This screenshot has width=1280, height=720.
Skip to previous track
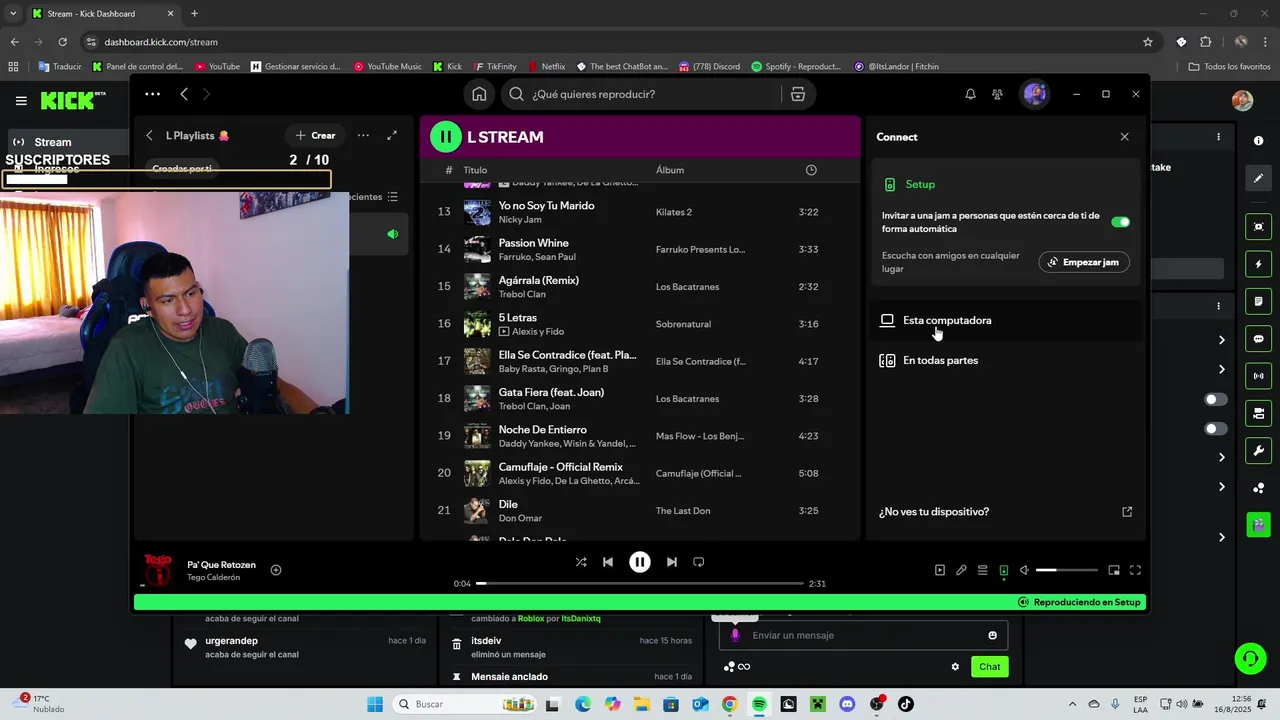[608, 562]
